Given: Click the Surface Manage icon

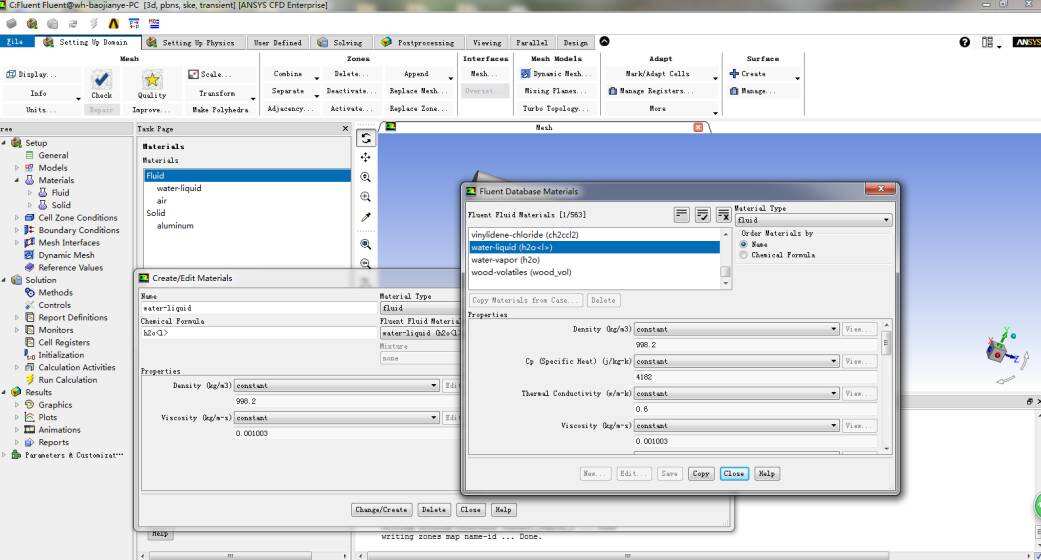Looking at the screenshot, I should pyautogui.click(x=734, y=91).
